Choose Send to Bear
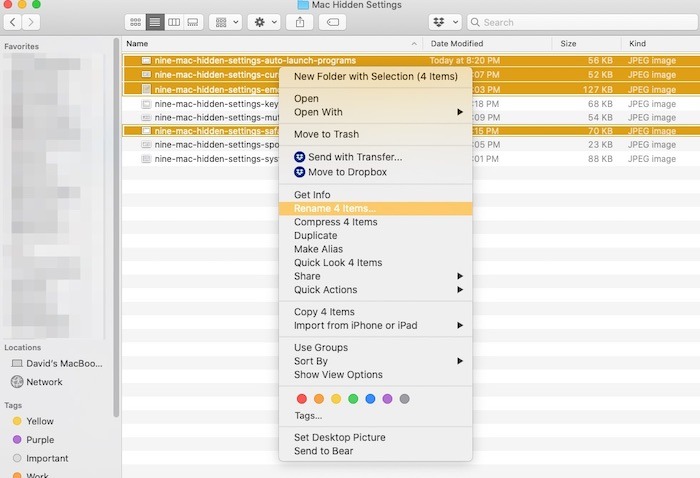The width and height of the screenshot is (700, 478). click(375, 451)
